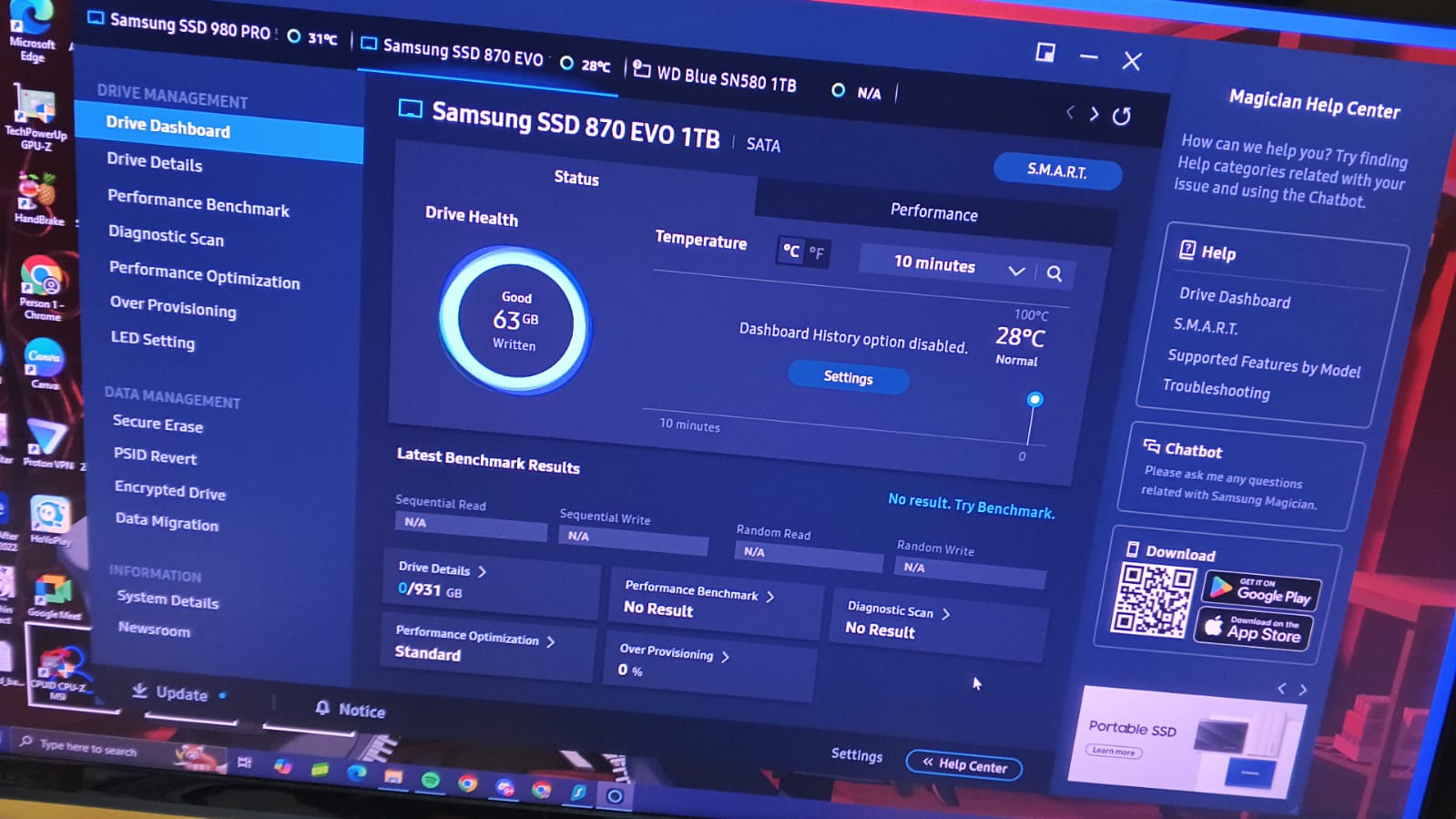Go to previous drive using left arrow
Image resolution: width=1456 pixels, height=819 pixels.
pos(1070,112)
